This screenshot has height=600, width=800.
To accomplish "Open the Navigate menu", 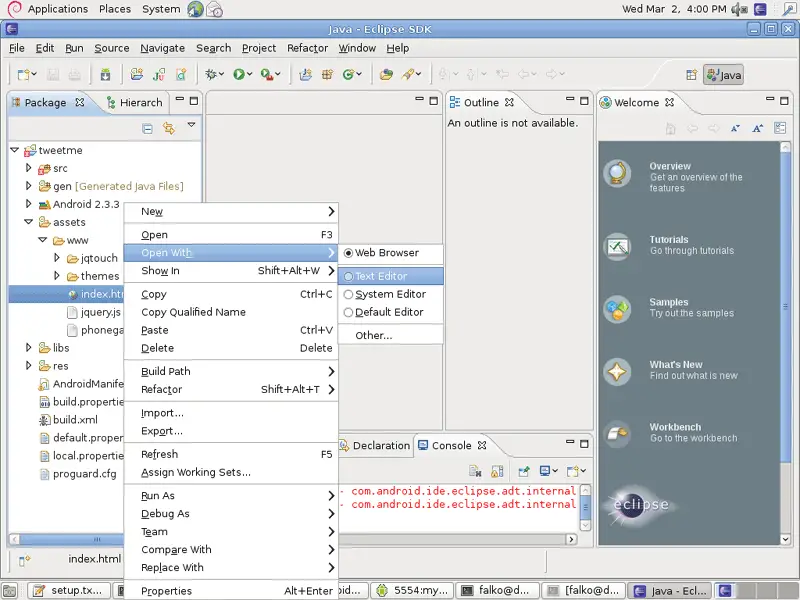I will click(162, 48).
